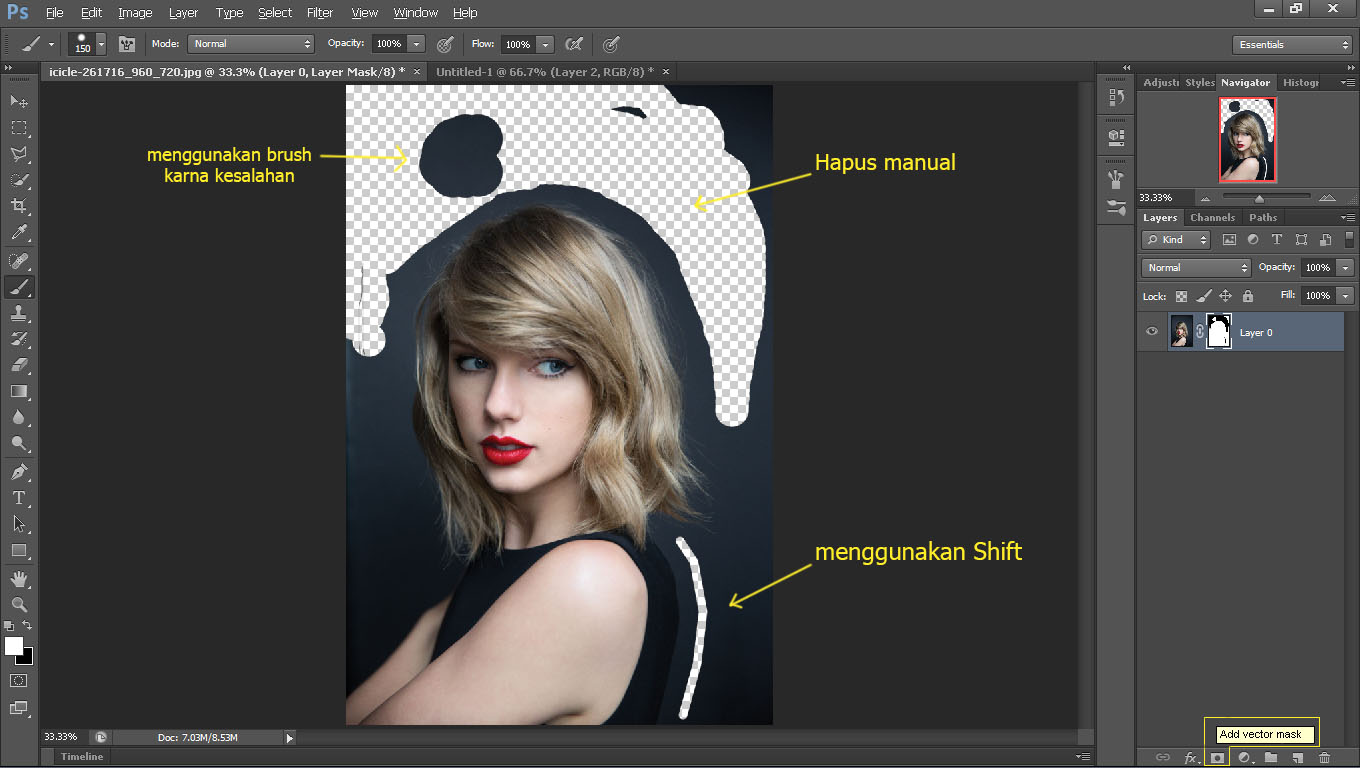This screenshot has width=1360, height=768.
Task: Select the Crop tool
Action: click(x=19, y=206)
